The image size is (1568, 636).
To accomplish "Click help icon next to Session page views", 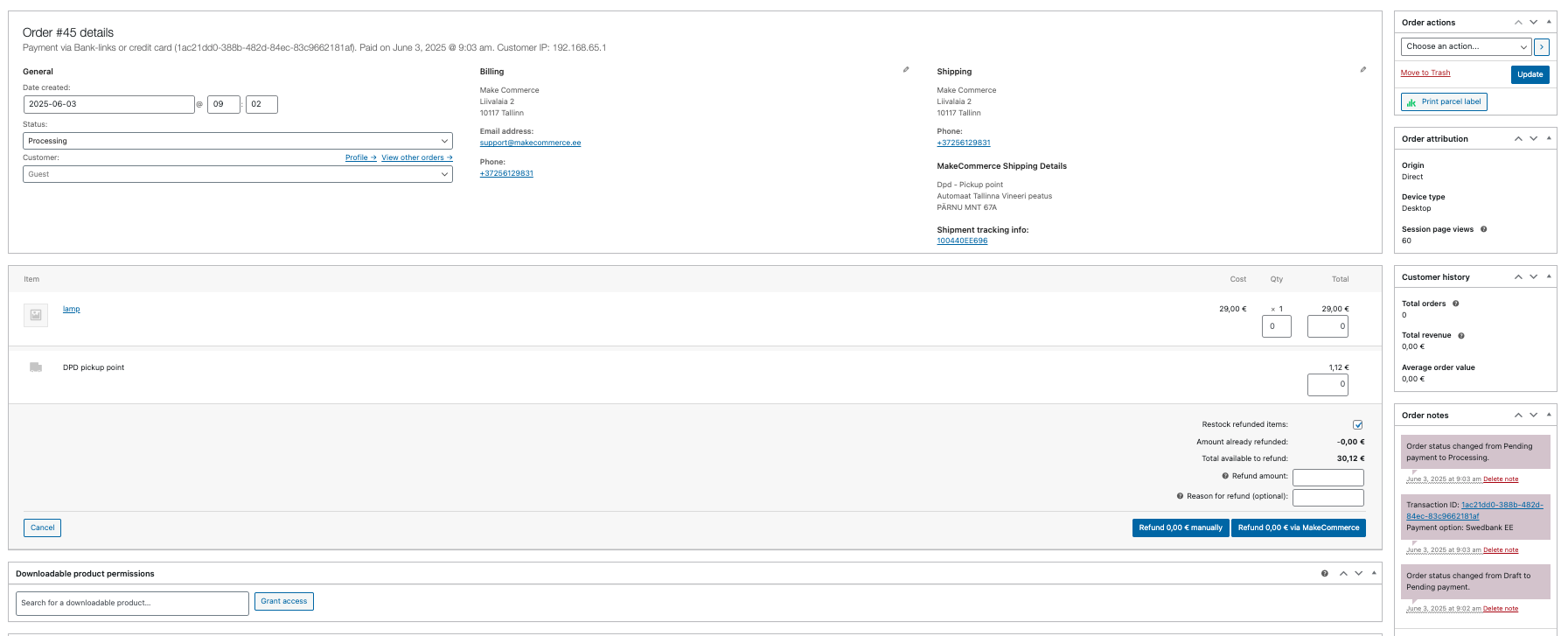I will 1484,229.
